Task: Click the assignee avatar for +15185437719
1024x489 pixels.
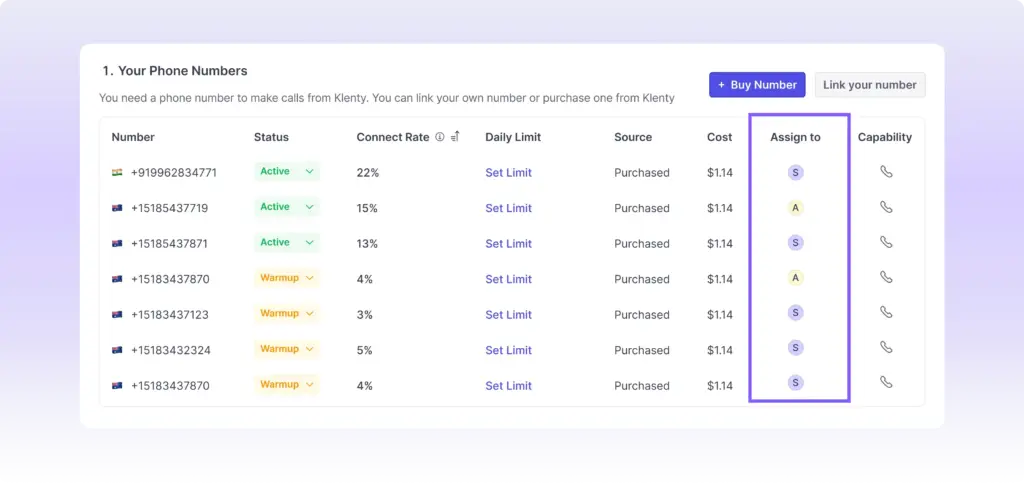Action: pos(796,208)
